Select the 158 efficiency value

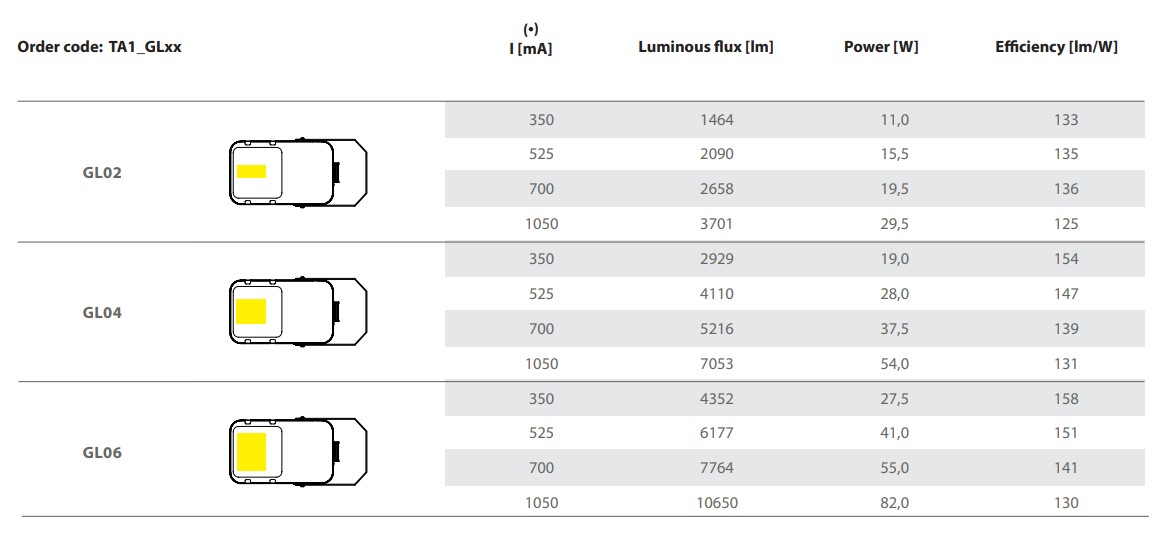click(x=1066, y=399)
